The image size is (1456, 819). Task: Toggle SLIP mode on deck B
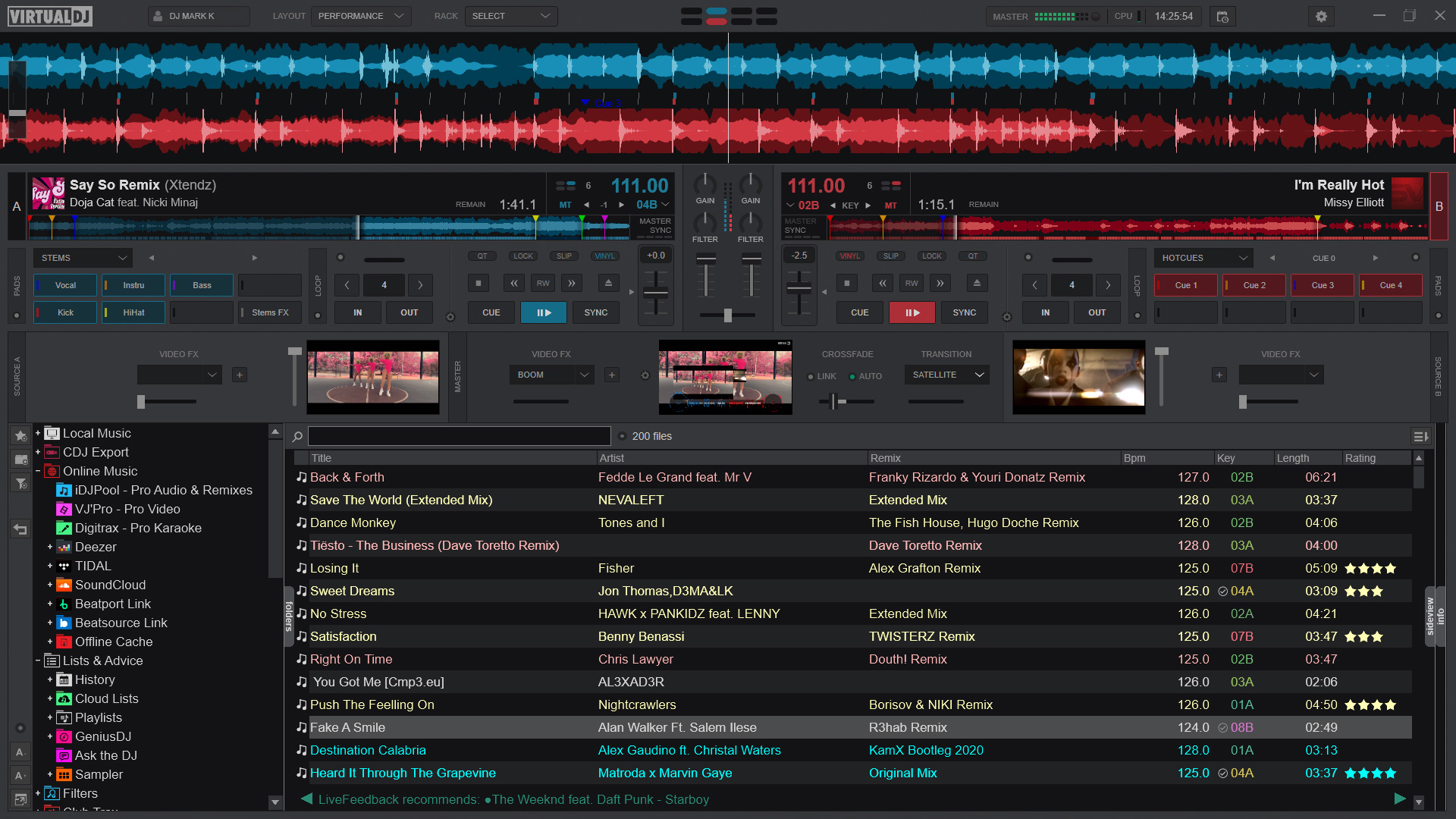(891, 256)
